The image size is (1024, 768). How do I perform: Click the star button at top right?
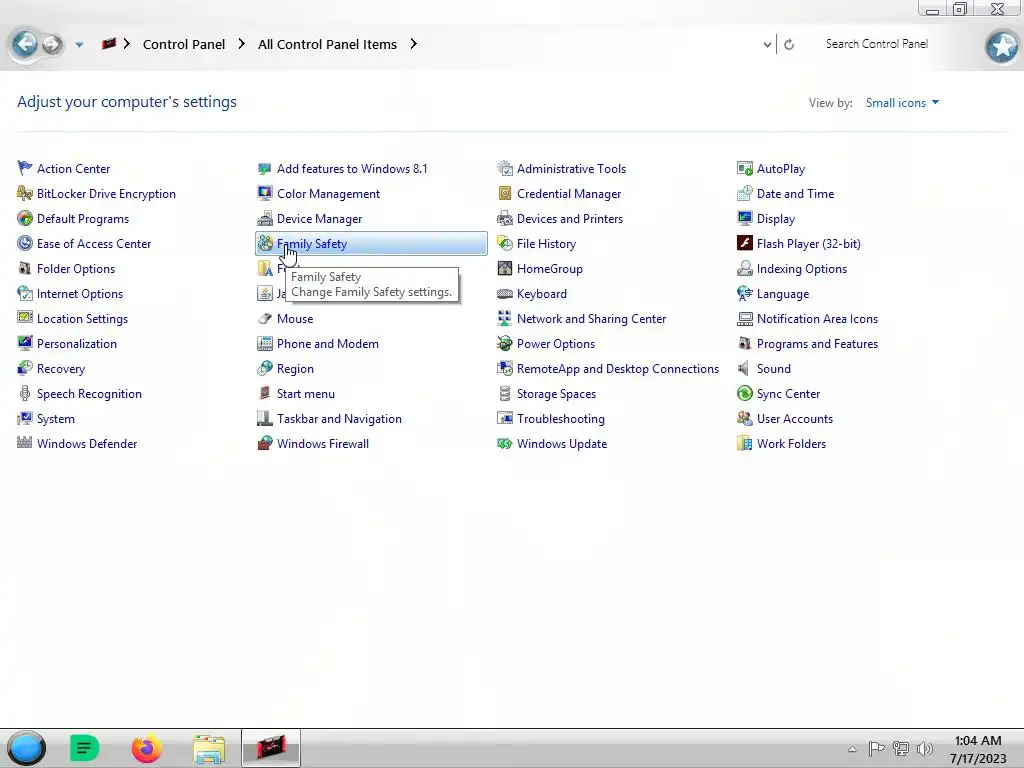pos(1002,46)
